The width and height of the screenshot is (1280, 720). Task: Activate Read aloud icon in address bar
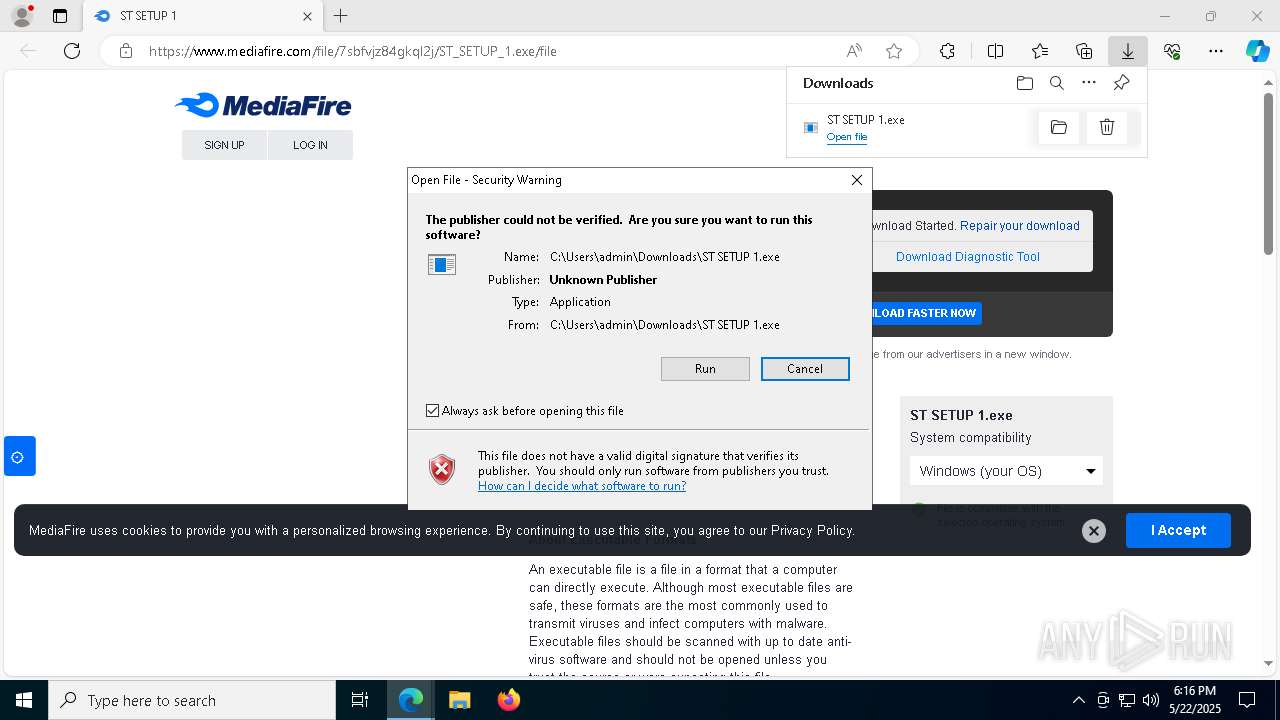[x=854, y=51]
